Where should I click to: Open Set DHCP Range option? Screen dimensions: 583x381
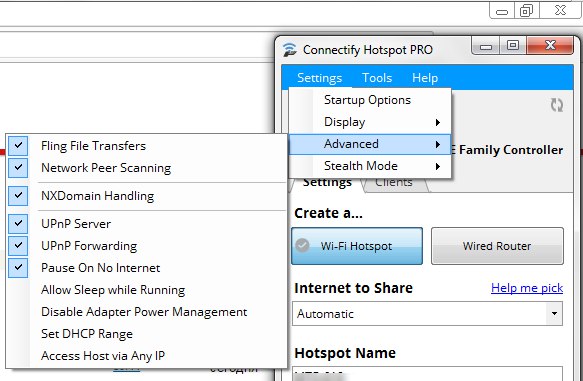tap(146, 333)
